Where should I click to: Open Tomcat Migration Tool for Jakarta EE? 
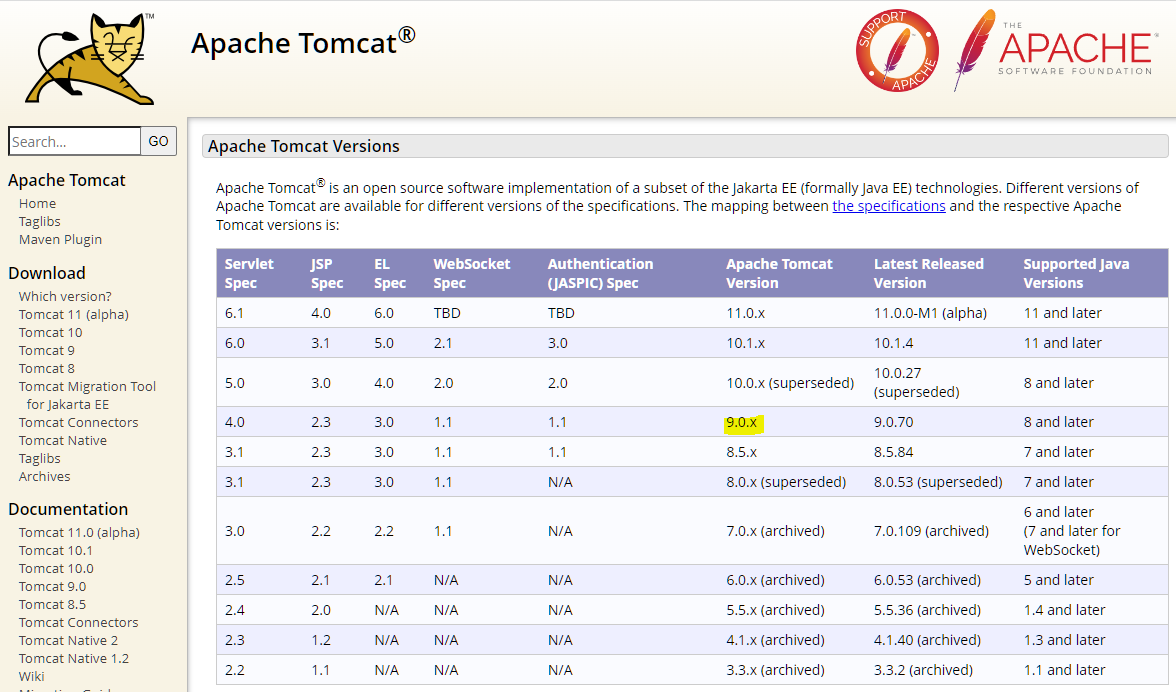pyautogui.click(x=87, y=395)
